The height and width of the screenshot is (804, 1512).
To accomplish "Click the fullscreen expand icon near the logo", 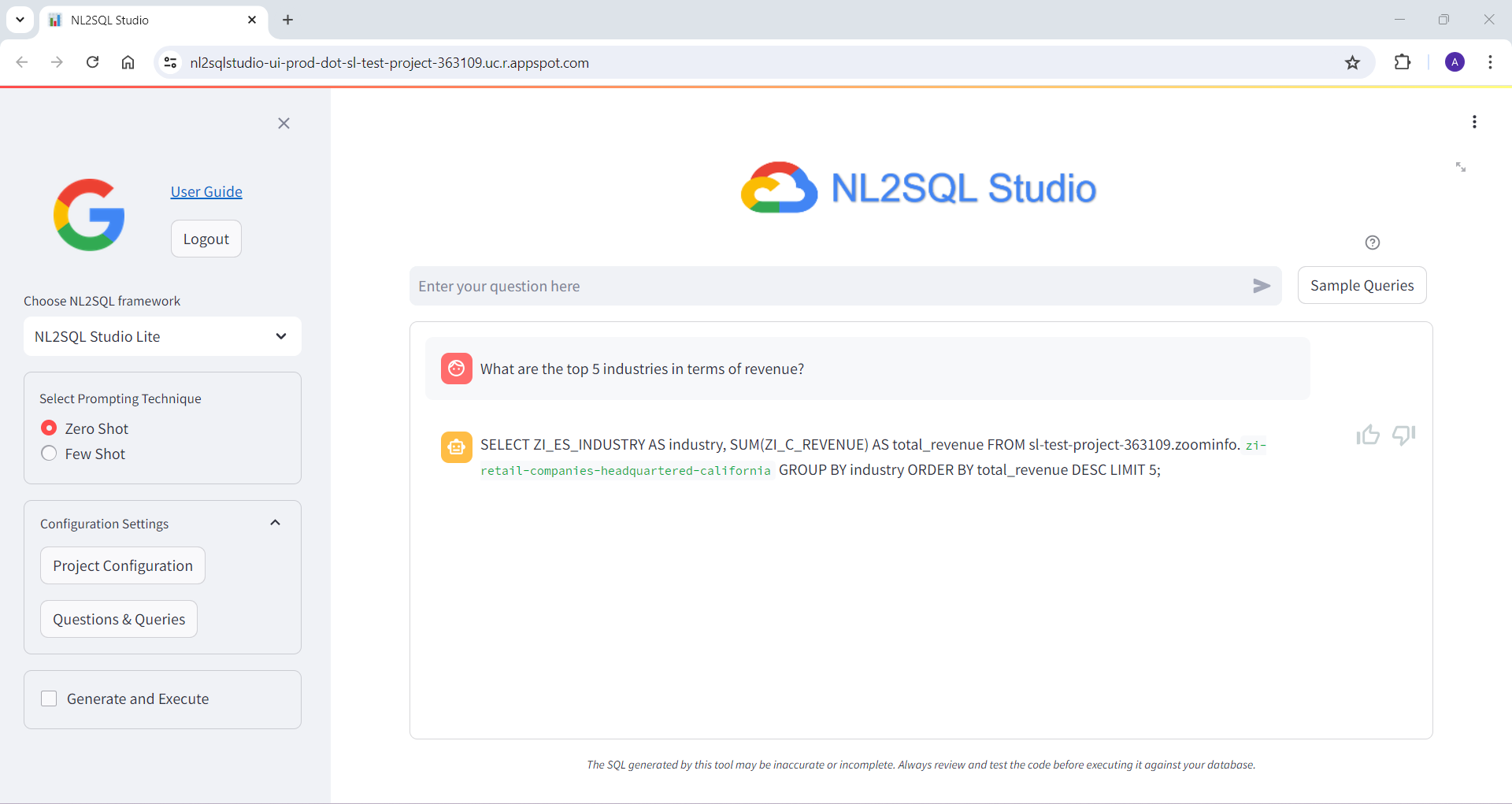I will [x=1461, y=167].
